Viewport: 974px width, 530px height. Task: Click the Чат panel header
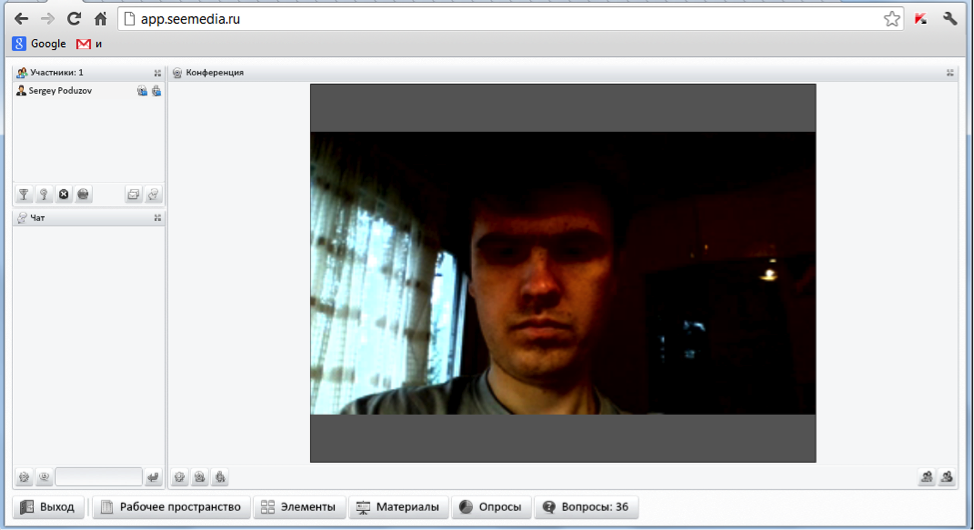point(89,218)
